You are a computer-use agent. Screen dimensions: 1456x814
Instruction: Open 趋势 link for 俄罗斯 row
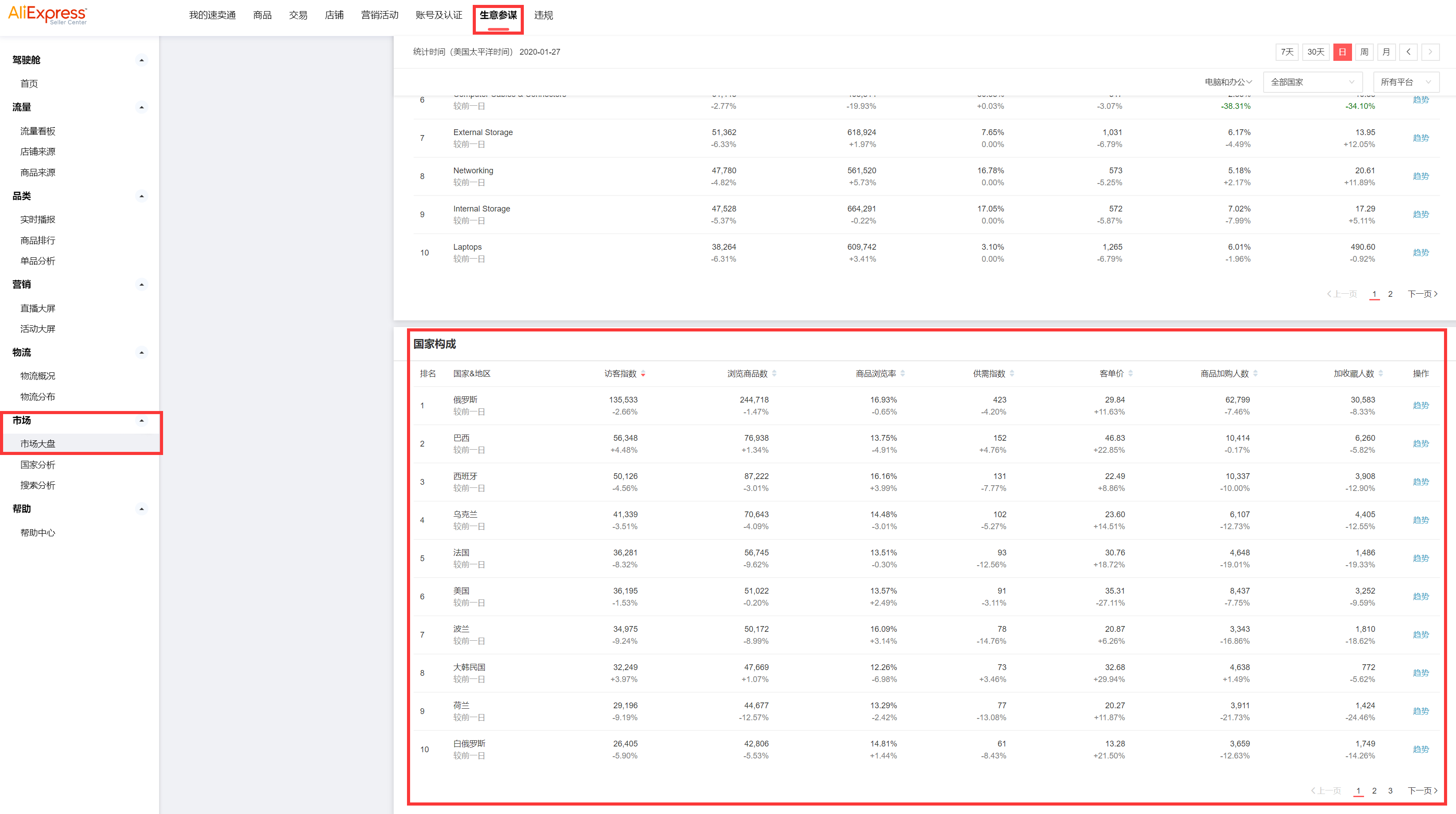[1420, 405]
